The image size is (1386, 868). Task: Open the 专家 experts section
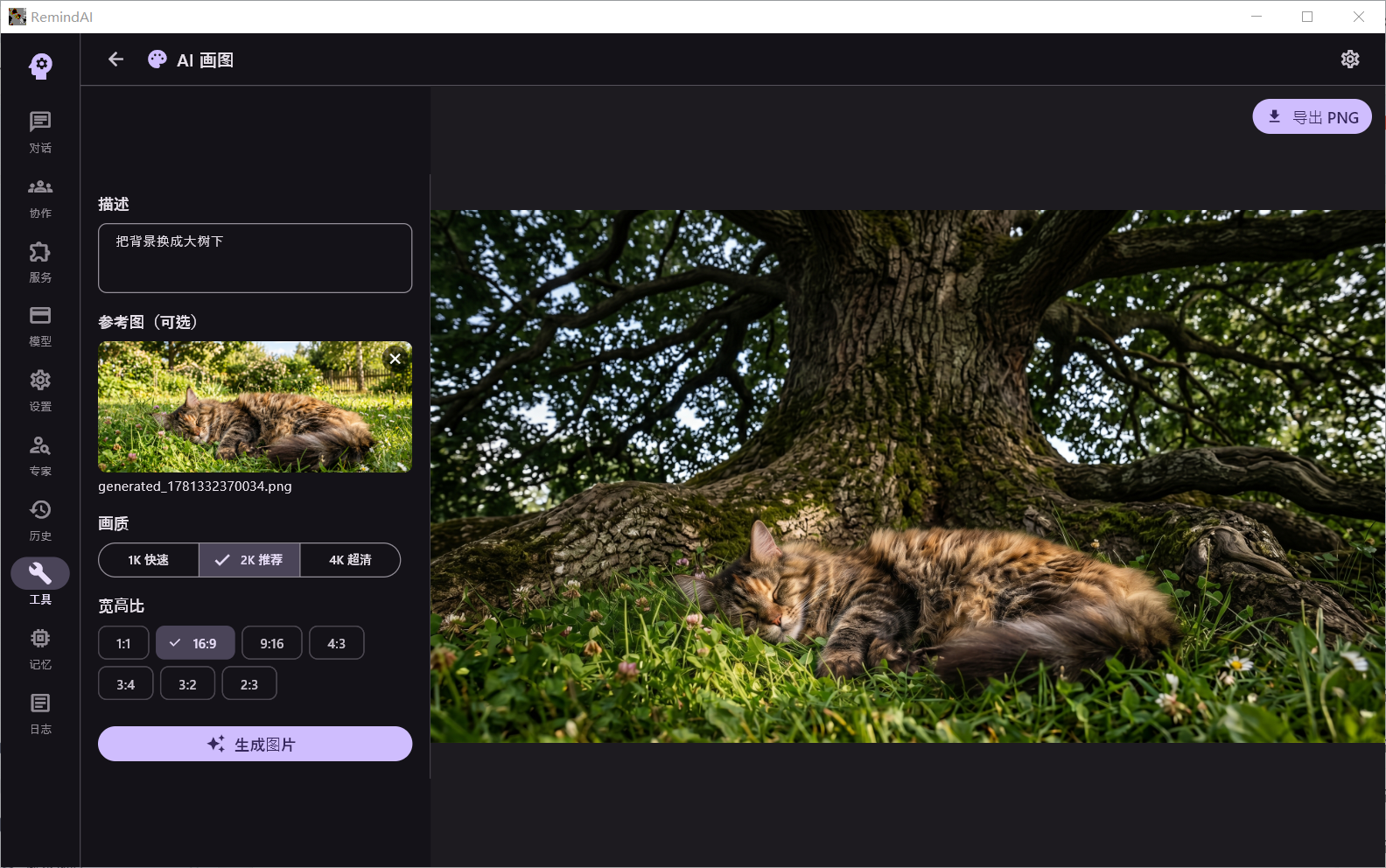40,456
